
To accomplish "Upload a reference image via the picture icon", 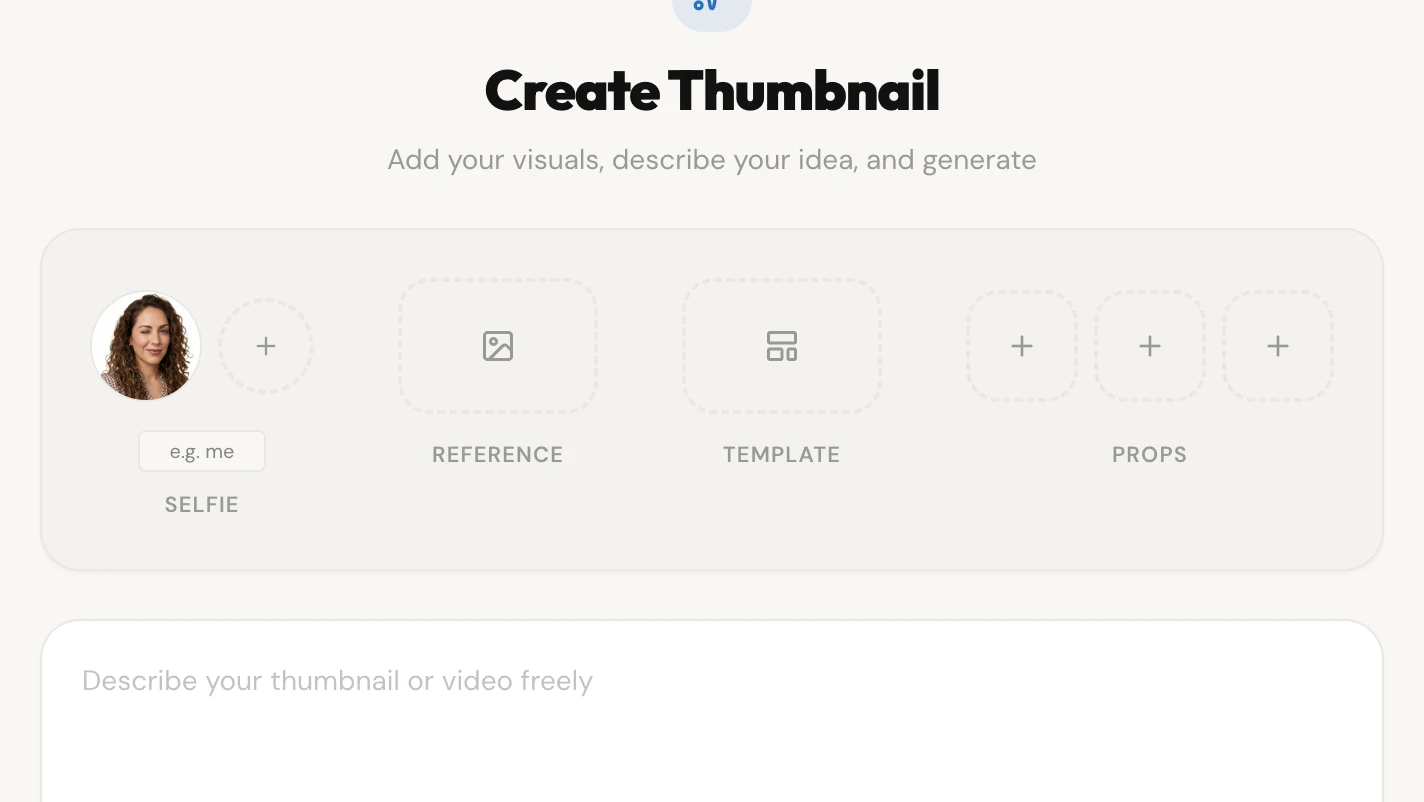I will click(x=498, y=346).
